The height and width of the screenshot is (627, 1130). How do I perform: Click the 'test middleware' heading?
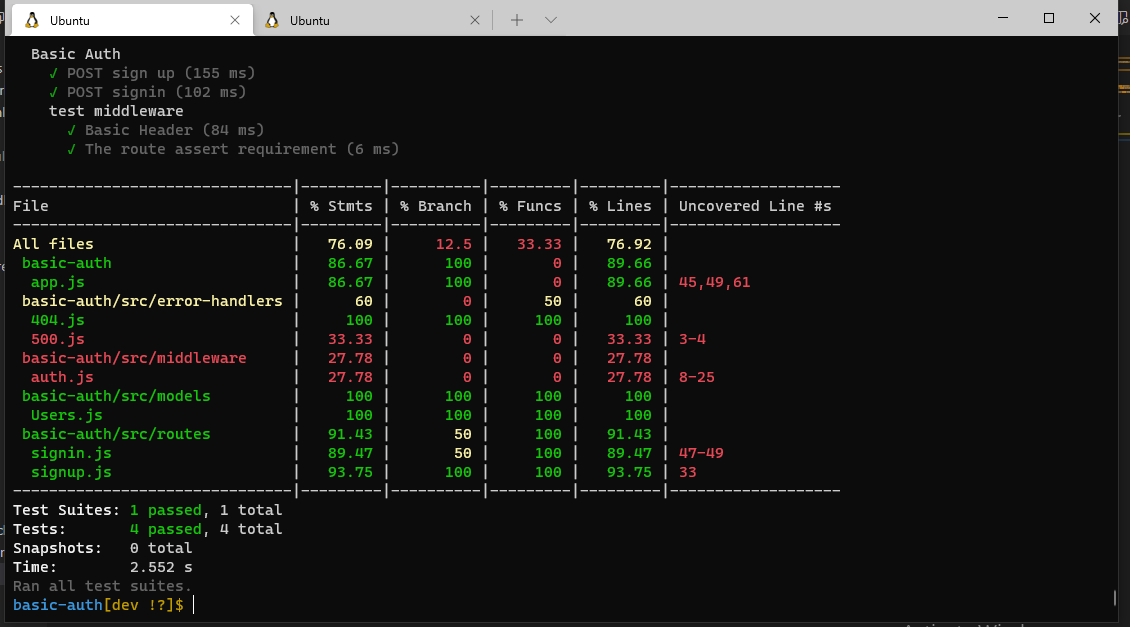tap(116, 111)
